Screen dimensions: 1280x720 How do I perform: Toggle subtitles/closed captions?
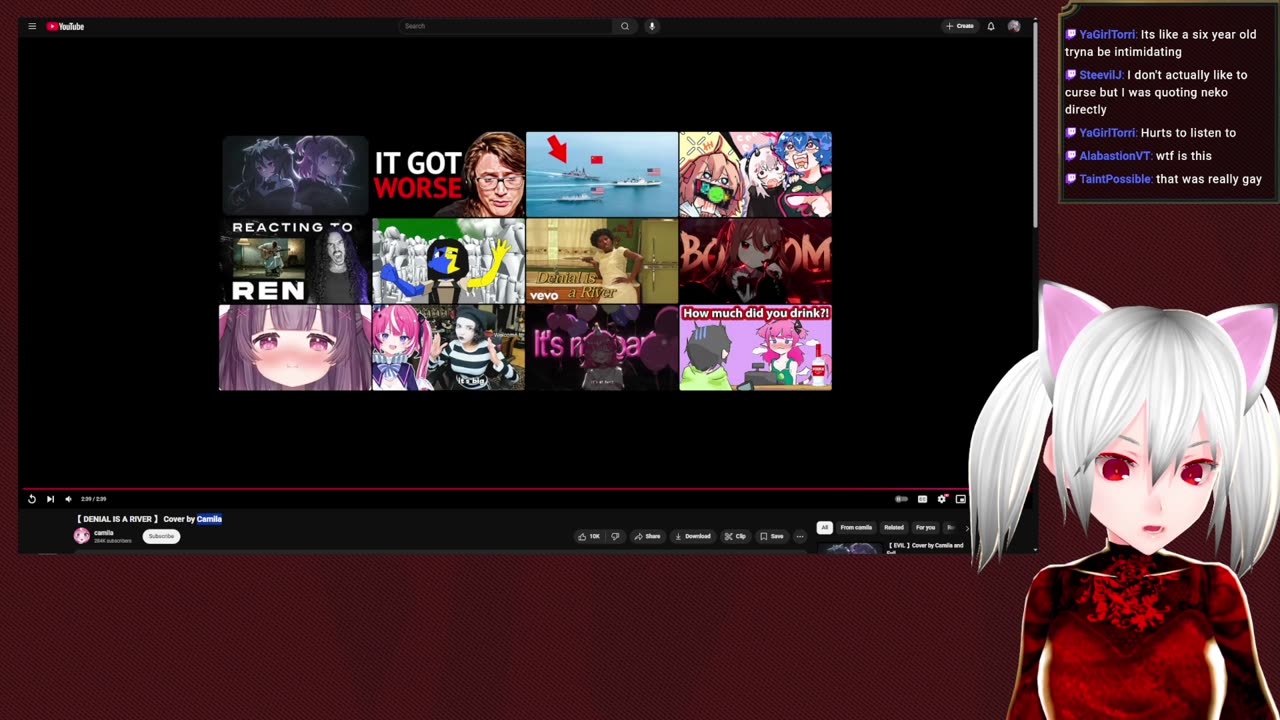tap(922, 499)
